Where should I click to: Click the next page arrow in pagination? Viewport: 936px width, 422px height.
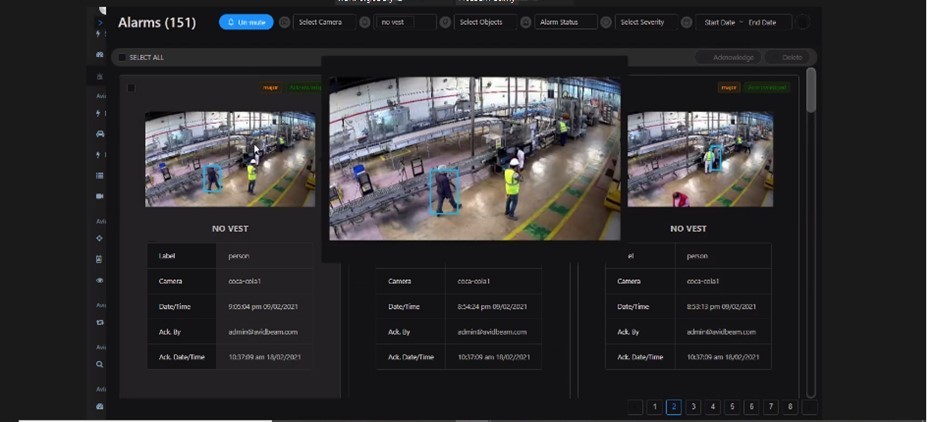click(x=809, y=407)
